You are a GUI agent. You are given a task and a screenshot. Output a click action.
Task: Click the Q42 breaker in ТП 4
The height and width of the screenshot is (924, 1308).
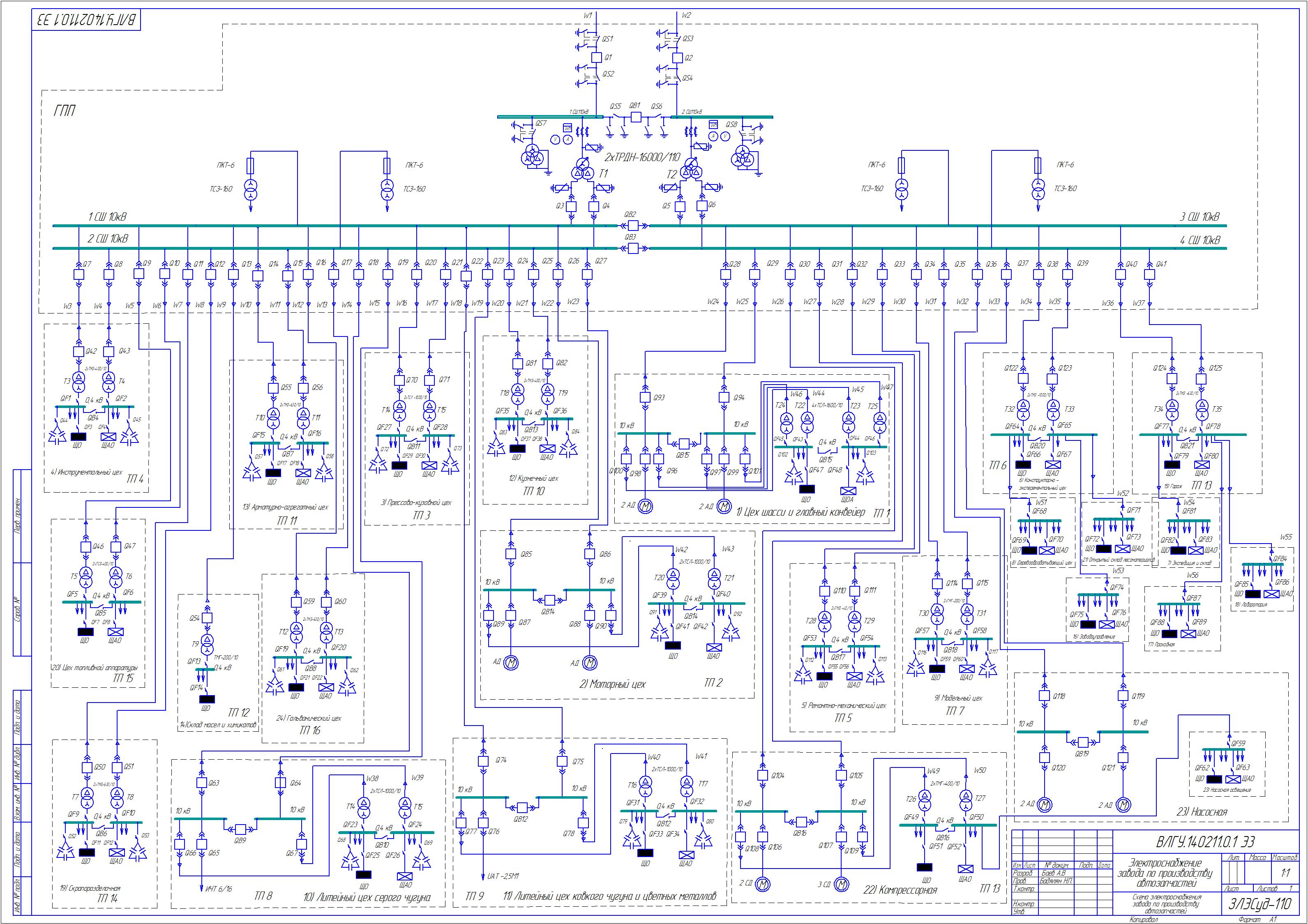point(79,352)
